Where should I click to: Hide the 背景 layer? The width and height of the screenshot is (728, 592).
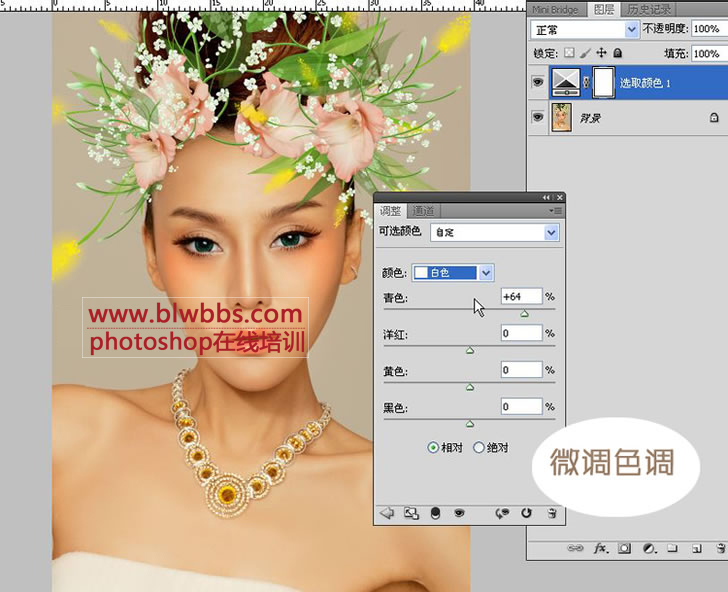pyautogui.click(x=538, y=117)
